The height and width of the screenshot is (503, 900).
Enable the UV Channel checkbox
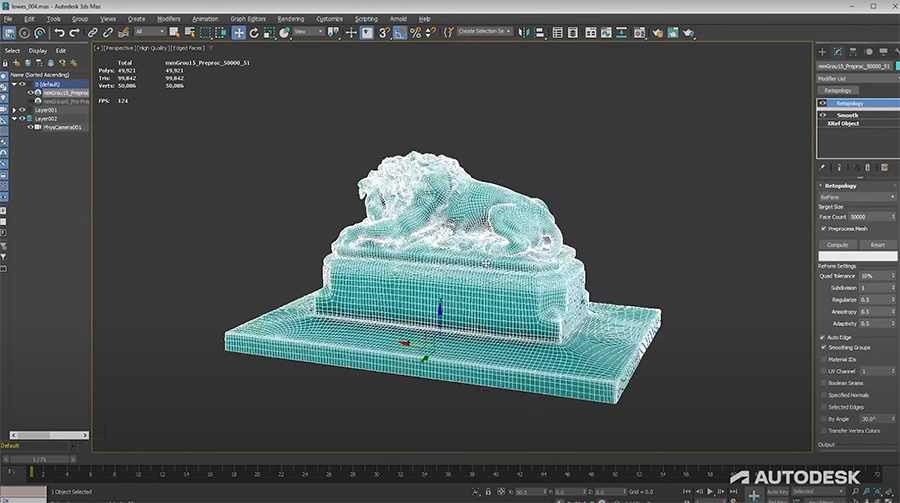point(824,372)
